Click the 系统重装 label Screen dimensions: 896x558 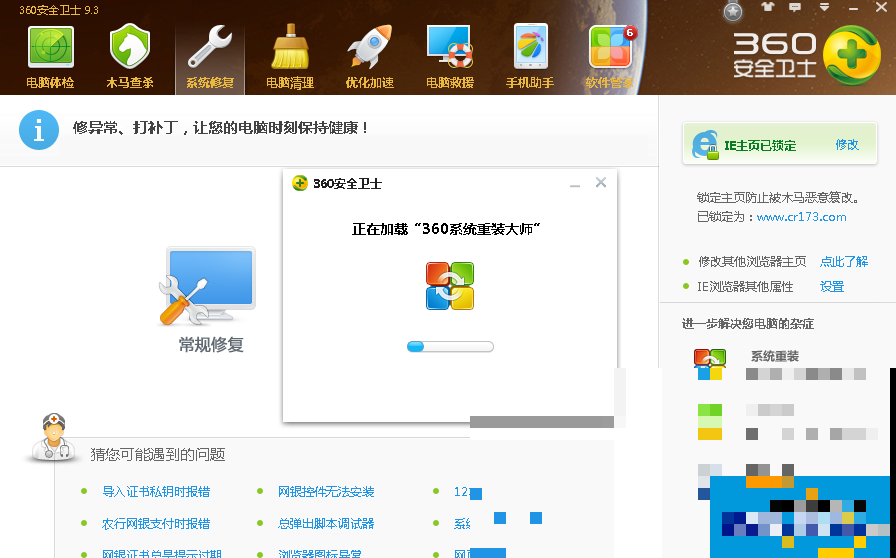pos(774,356)
